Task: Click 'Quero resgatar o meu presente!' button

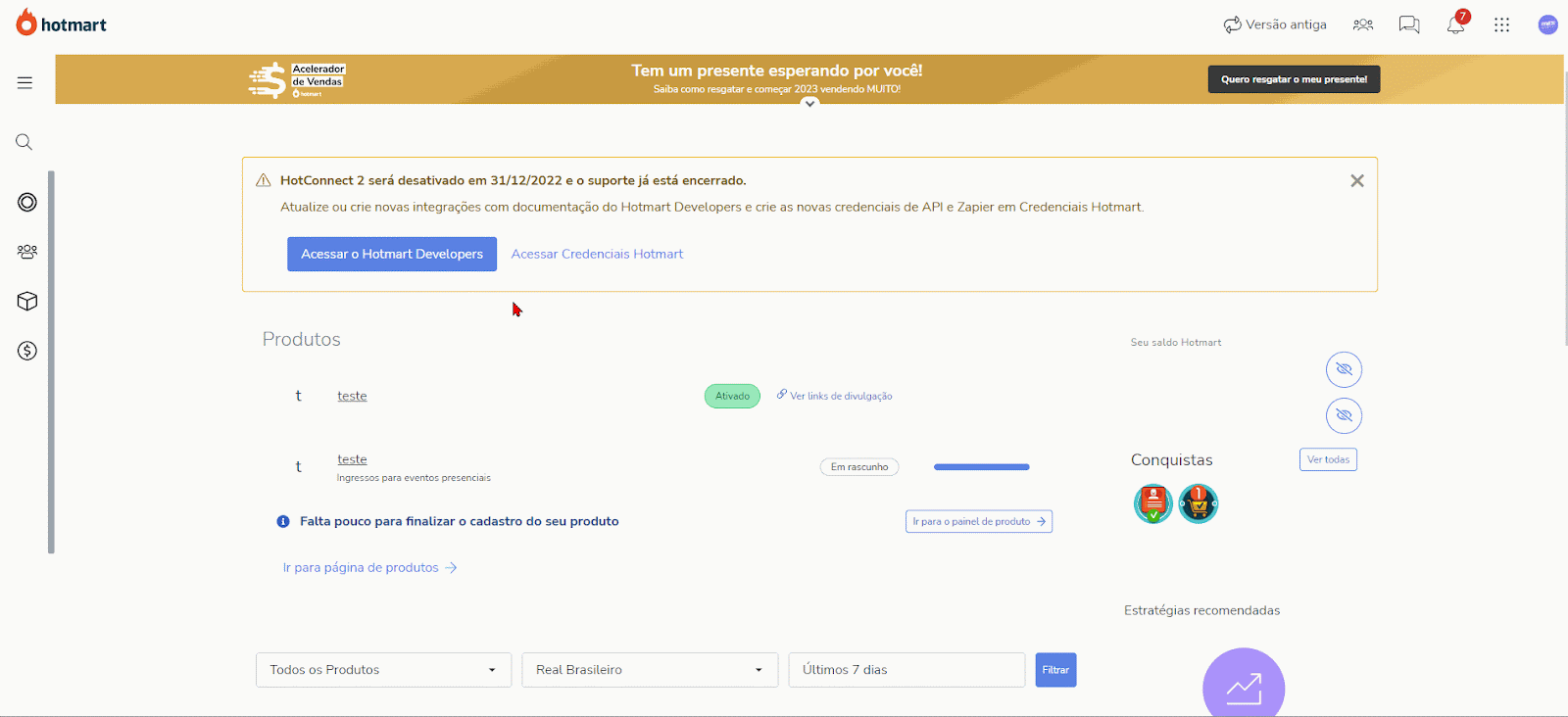Action: (x=1294, y=79)
